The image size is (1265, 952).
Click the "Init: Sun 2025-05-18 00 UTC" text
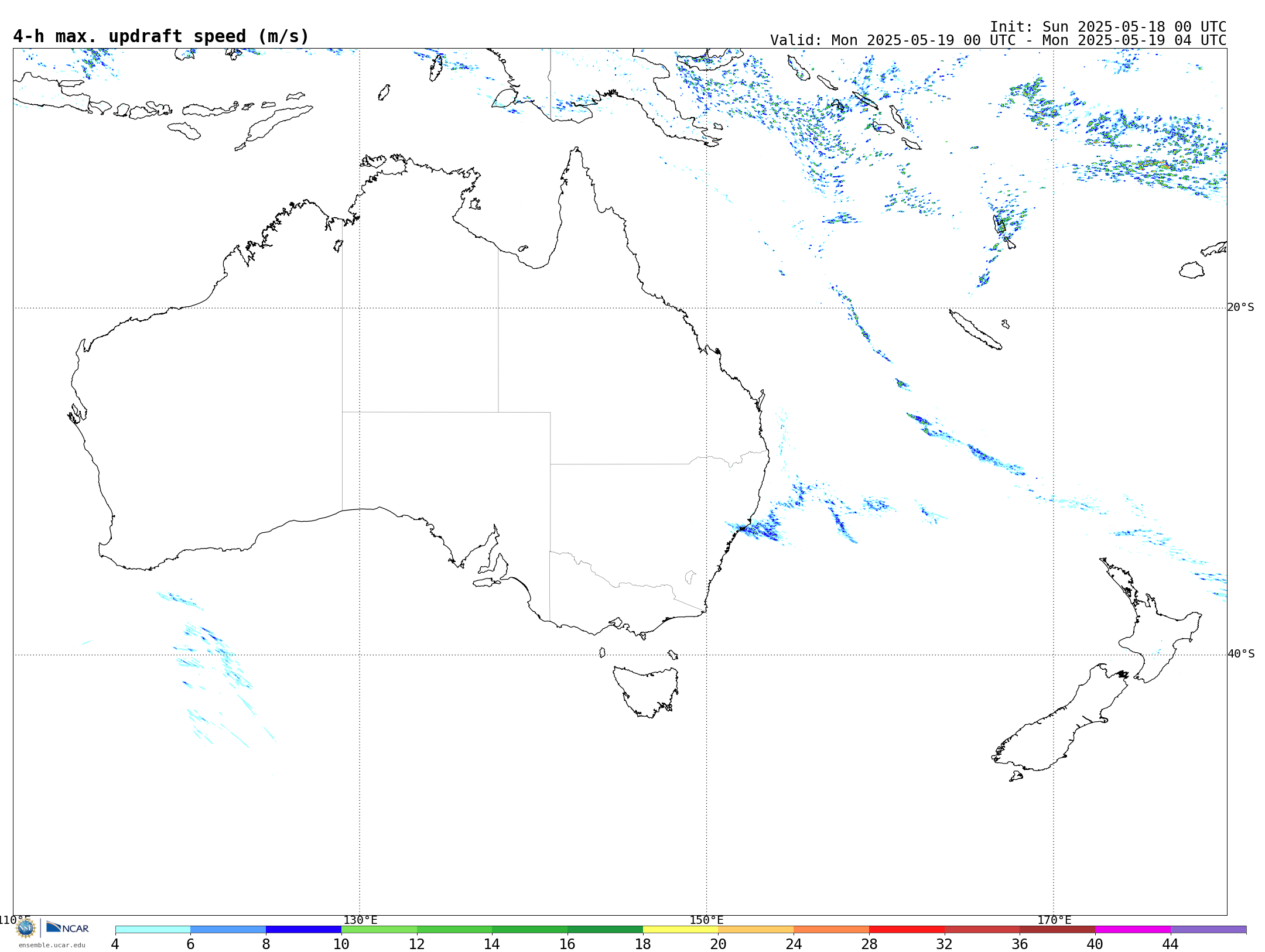pyautogui.click(x=1108, y=27)
